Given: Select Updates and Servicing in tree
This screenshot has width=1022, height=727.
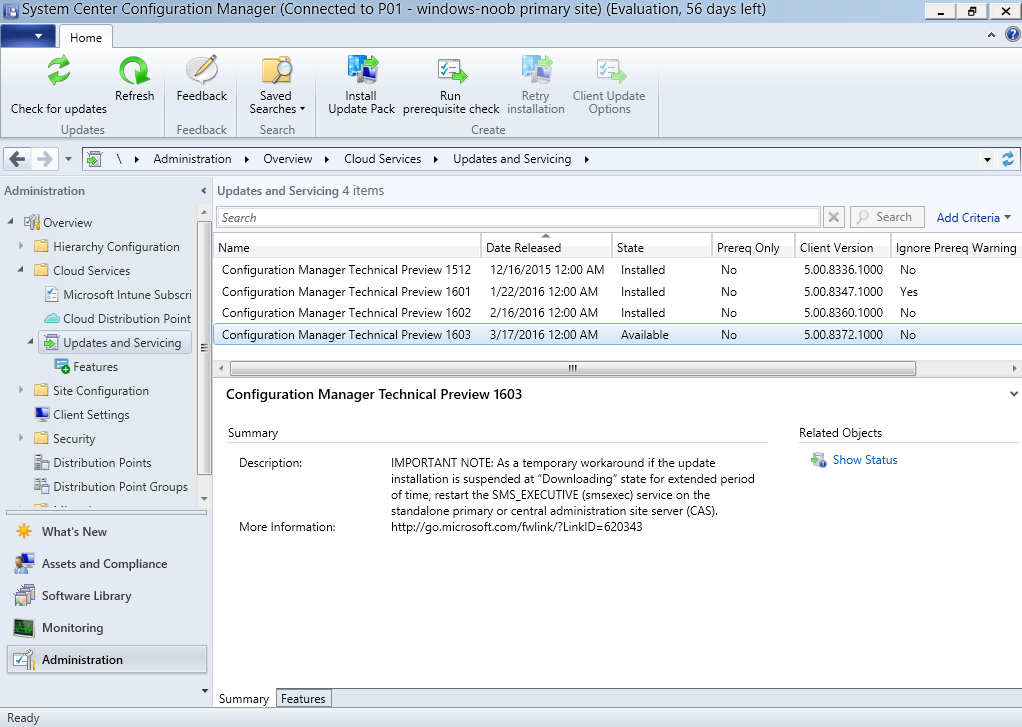Looking at the screenshot, I should pos(115,343).
